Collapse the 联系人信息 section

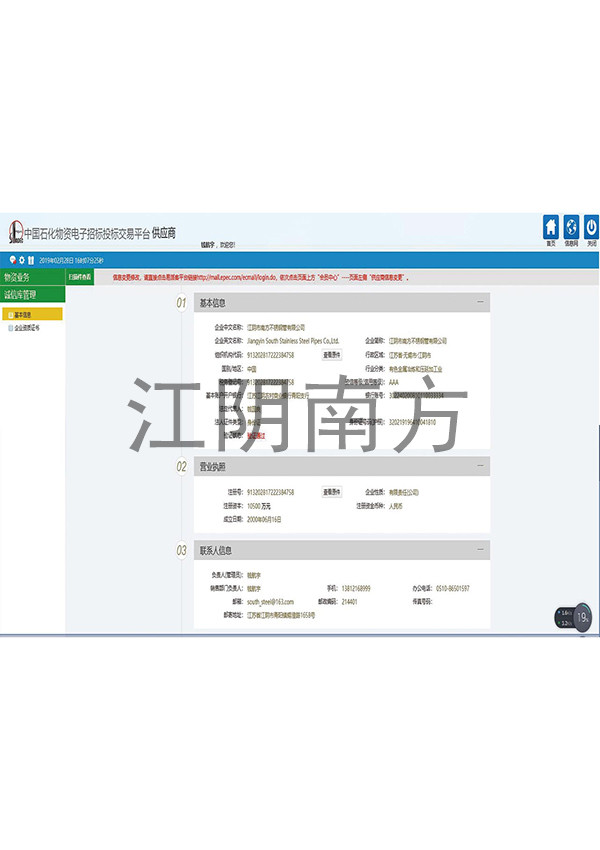[480, 550]
